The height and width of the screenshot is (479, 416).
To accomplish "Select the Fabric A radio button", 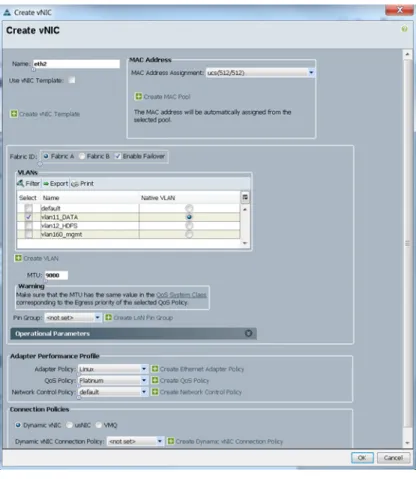I will pos(46,156).
